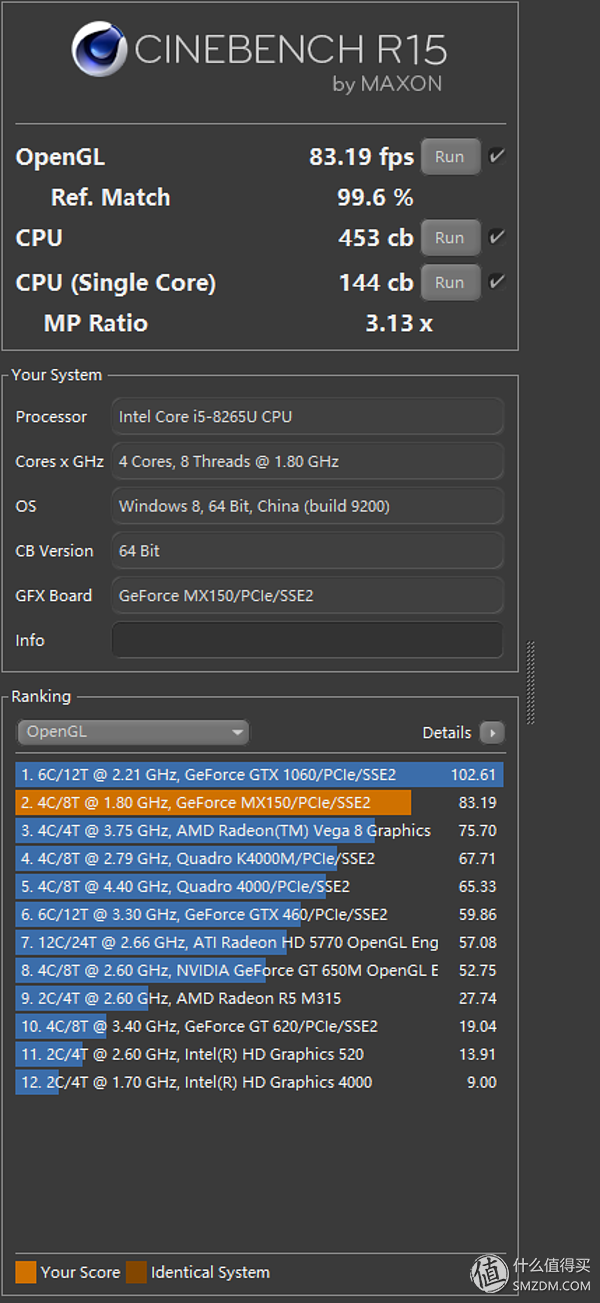
Task: Select the GeForce GT 650M ranking row
Action: (x=260, y=971)
